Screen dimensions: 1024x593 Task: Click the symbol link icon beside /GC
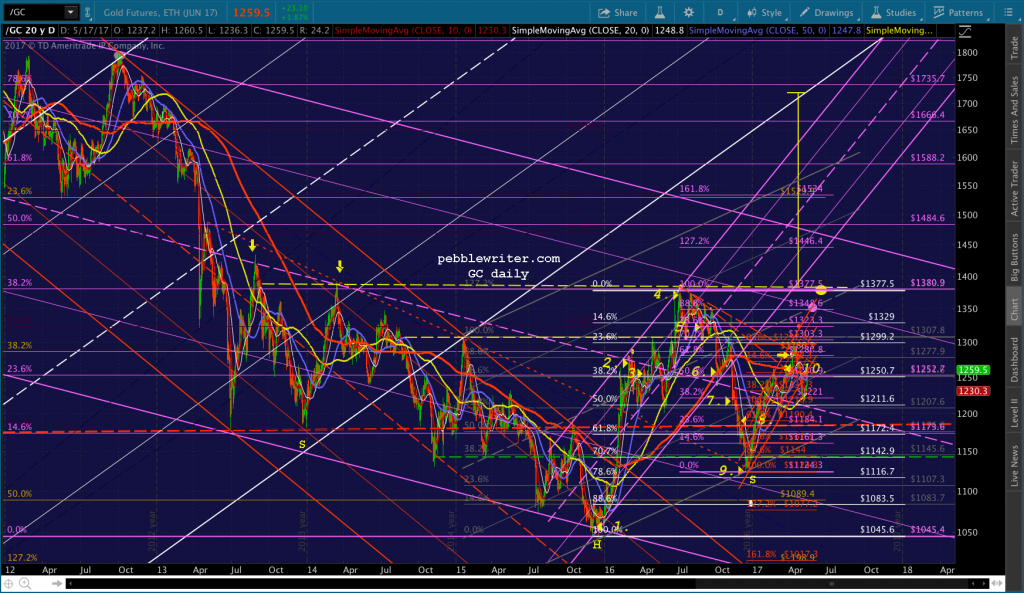(x=88, y=12)
